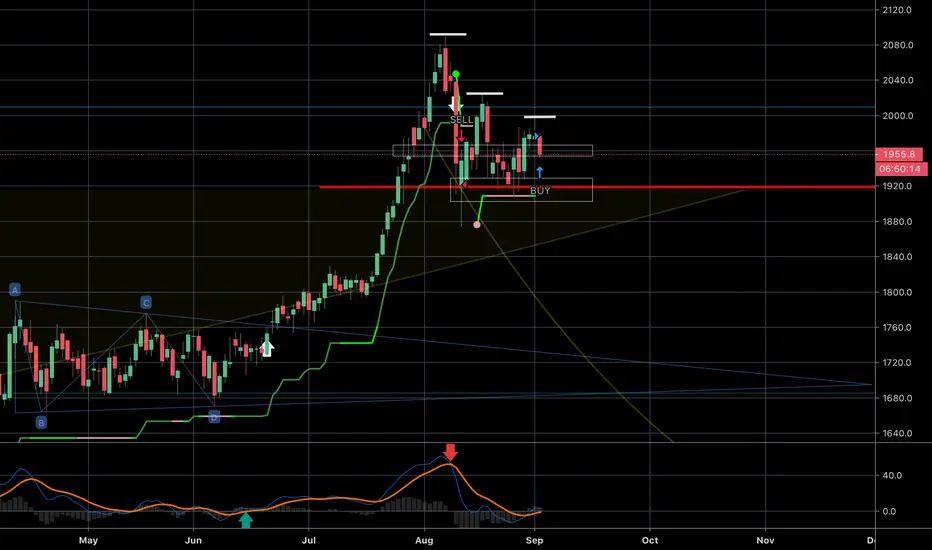Click the May label on the time axis

pos(88,540)
